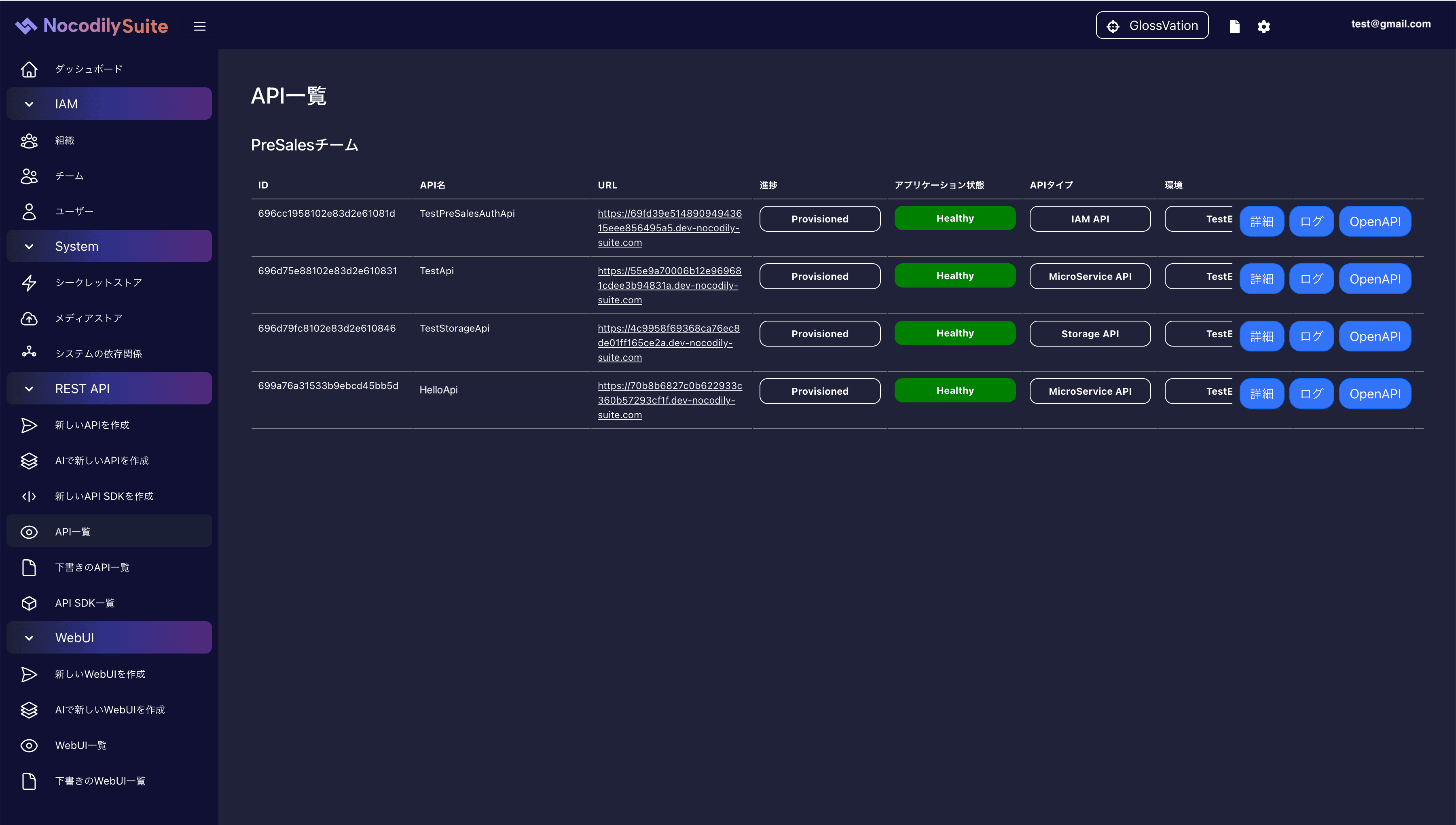Open シークレットストア via the lightning icon
This screenshot has width=1456, height=825.
coord(30,282)
